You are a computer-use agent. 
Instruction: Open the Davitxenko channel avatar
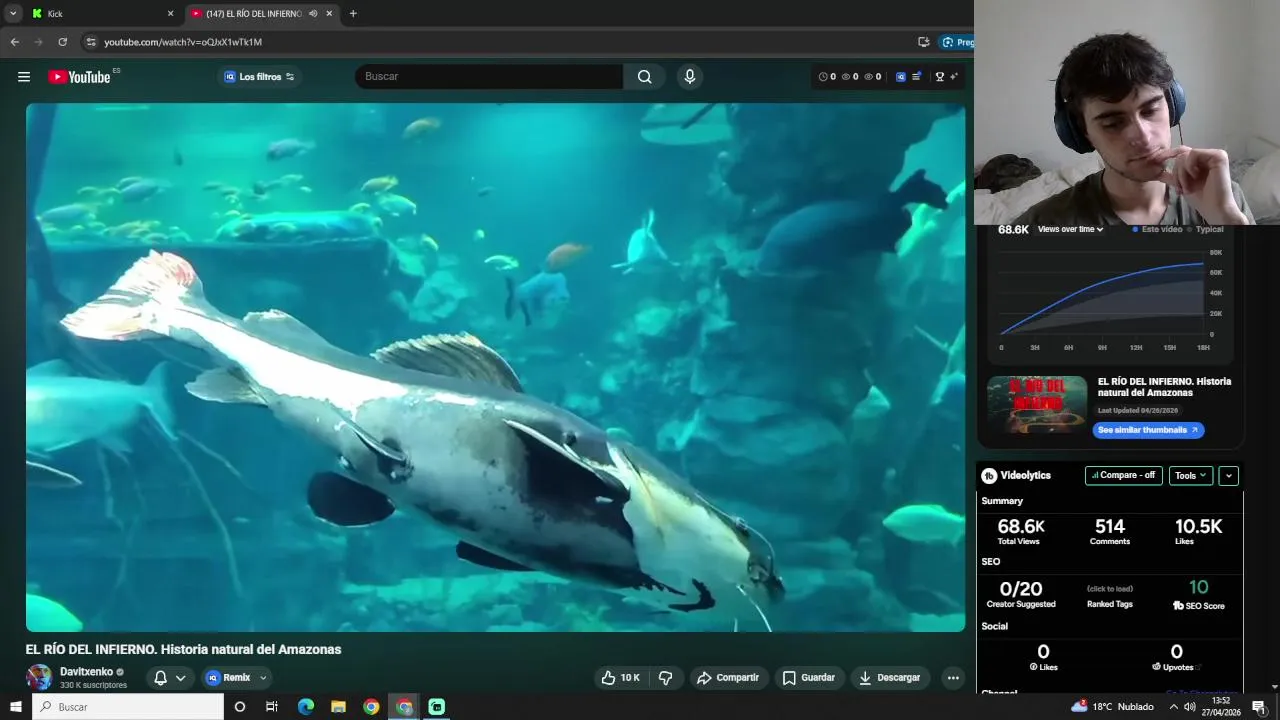pyautogui.click(x=39, y=677)
